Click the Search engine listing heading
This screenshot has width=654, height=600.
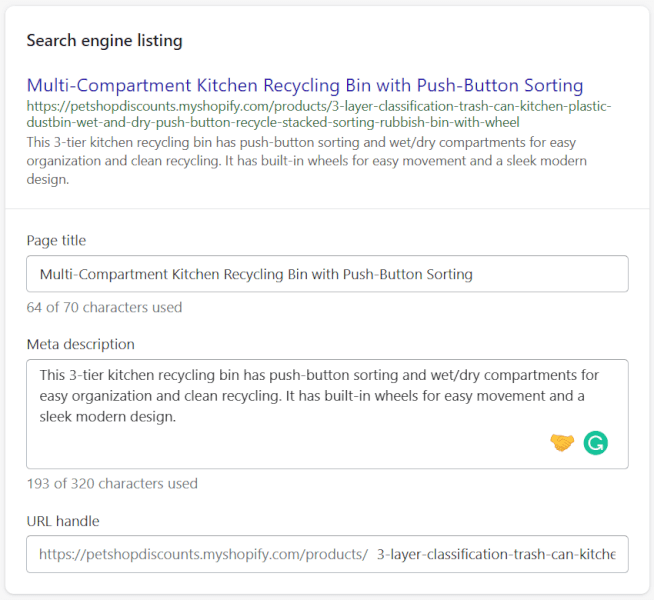pos(104,41)
